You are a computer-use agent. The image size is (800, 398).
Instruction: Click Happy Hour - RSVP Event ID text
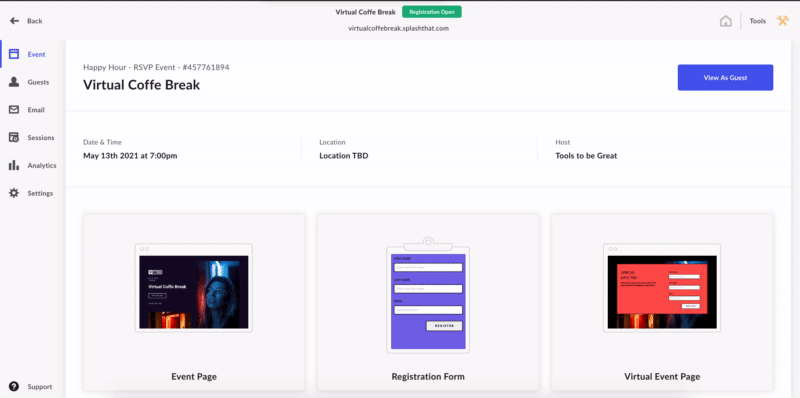coord(156,67)
